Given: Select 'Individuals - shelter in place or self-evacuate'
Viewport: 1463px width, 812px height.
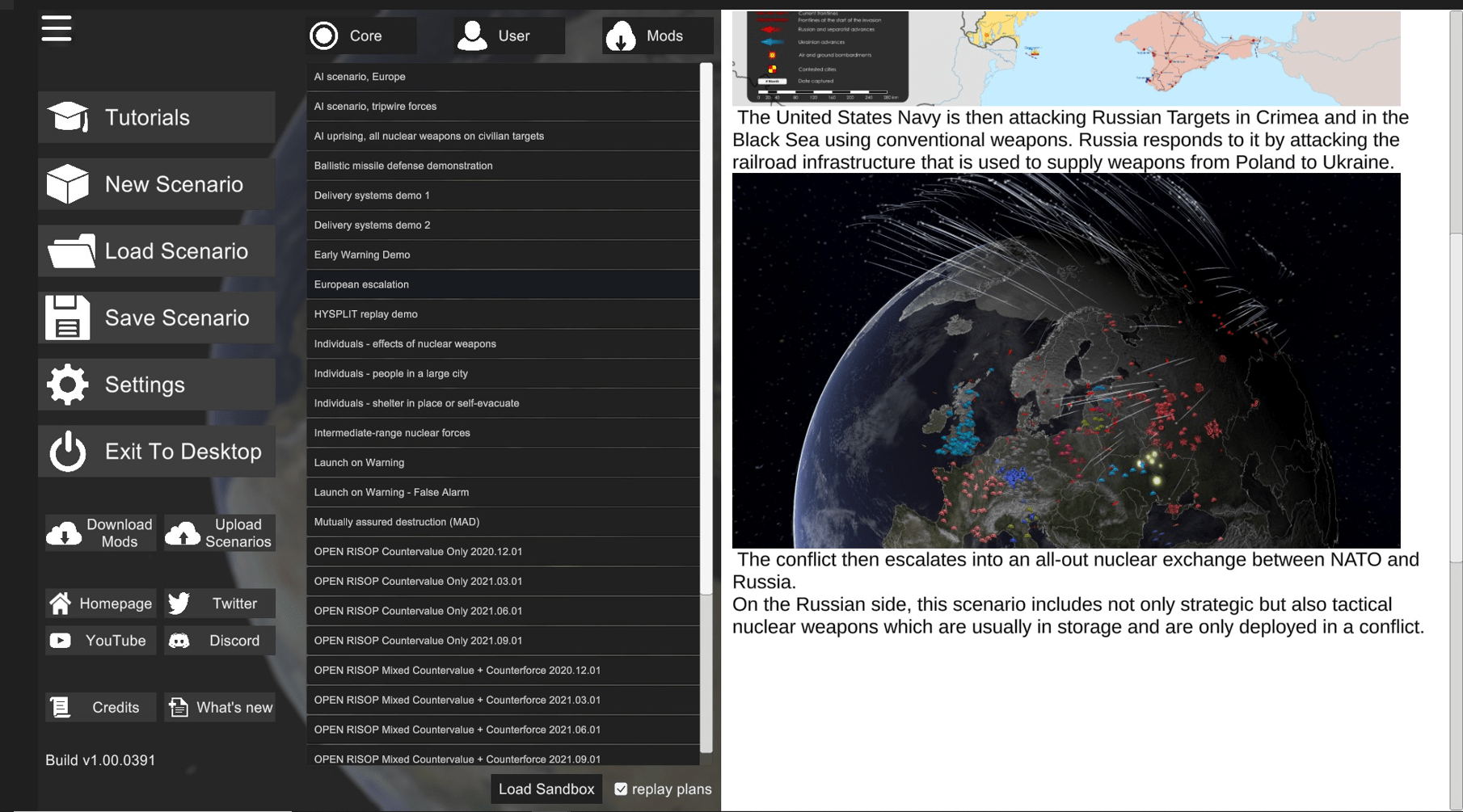Looking at the screenshot, I should 503,403.
